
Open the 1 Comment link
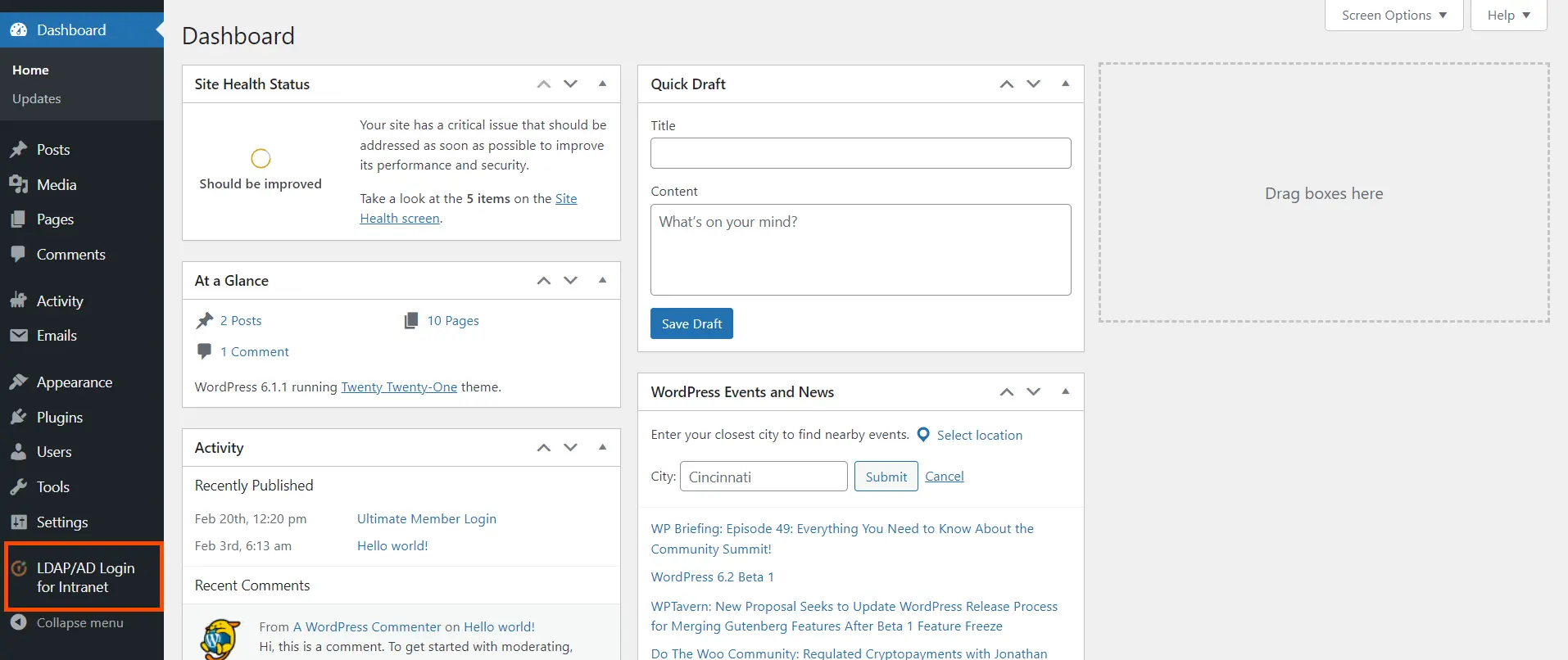pos(255,352)
